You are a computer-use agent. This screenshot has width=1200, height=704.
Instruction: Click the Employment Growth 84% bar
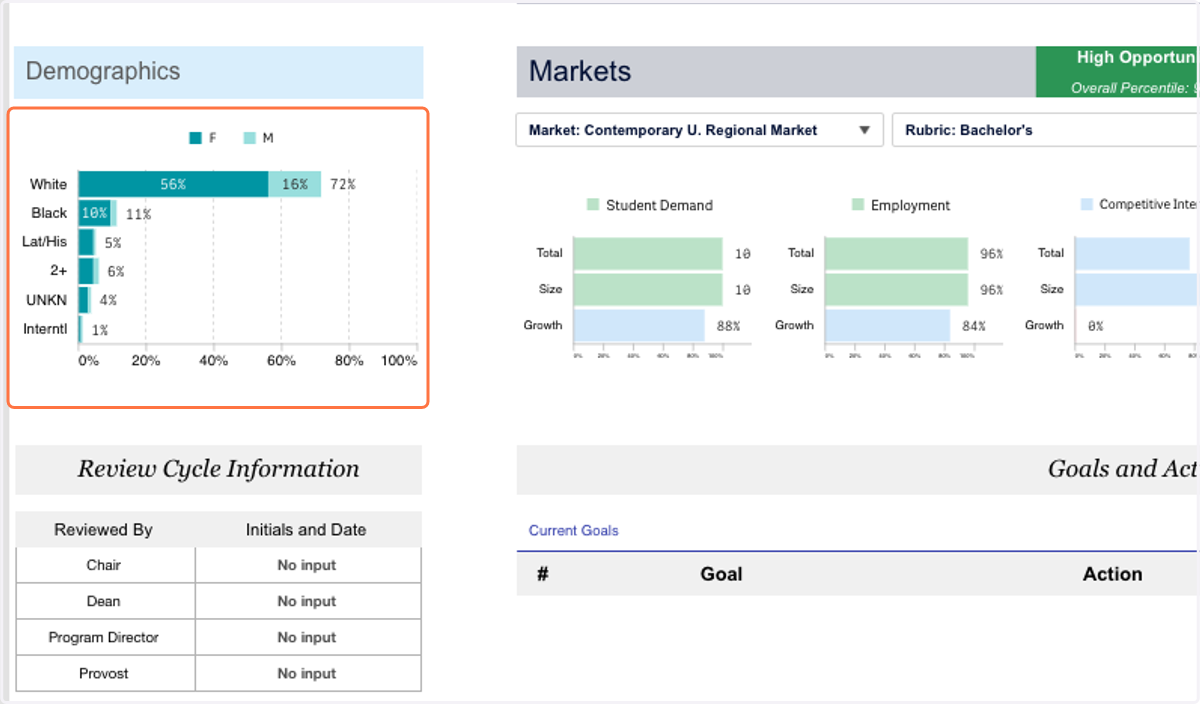[888, 325]
